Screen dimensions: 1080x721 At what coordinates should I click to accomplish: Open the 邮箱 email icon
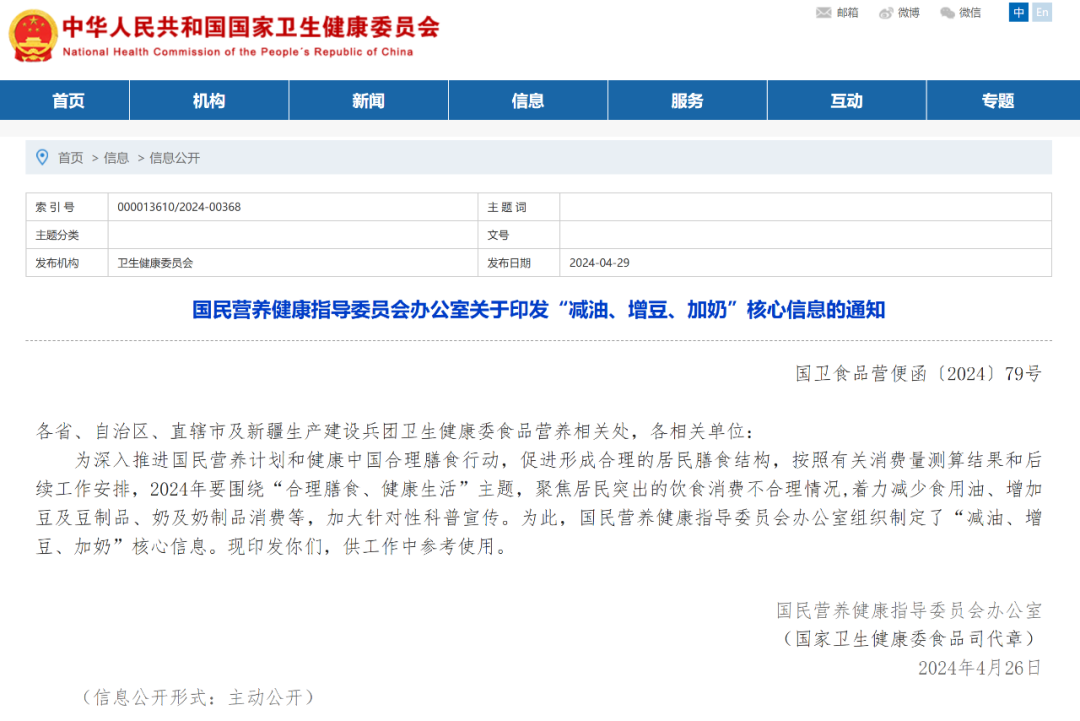tap(834, 12)
